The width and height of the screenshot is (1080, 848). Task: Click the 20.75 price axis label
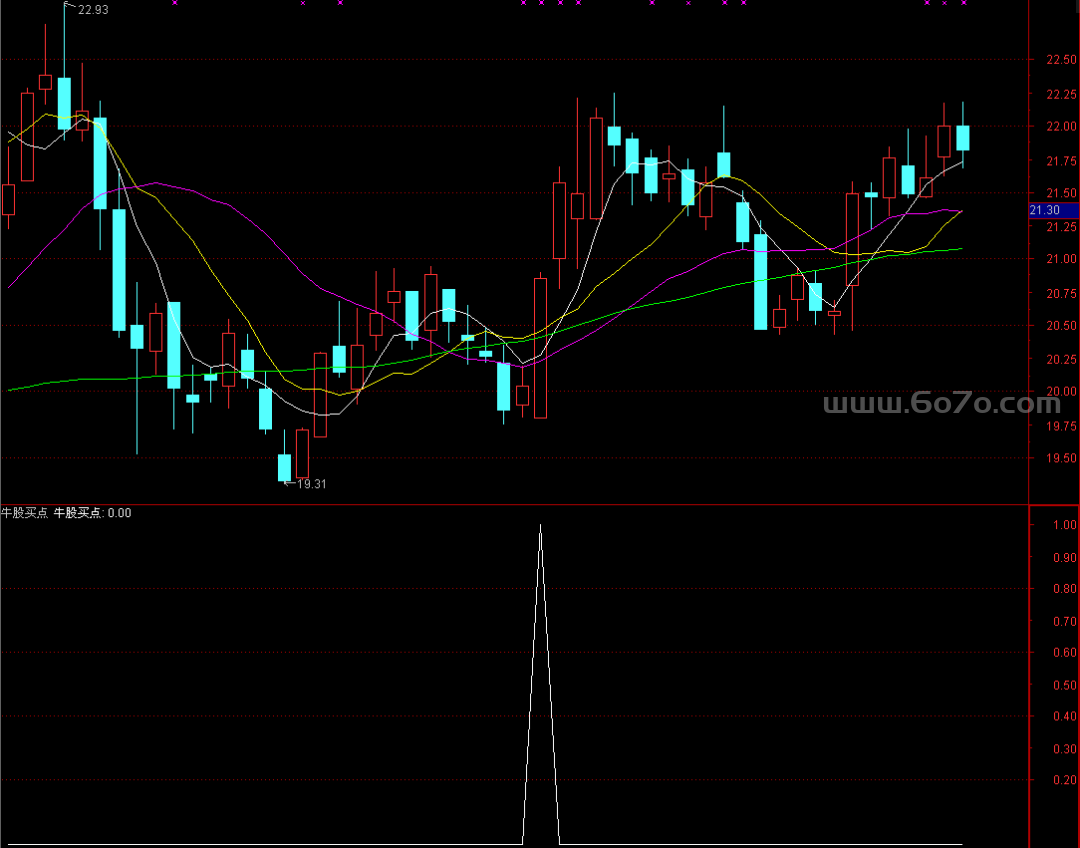pyautogui.click(x=1061, y=293)
